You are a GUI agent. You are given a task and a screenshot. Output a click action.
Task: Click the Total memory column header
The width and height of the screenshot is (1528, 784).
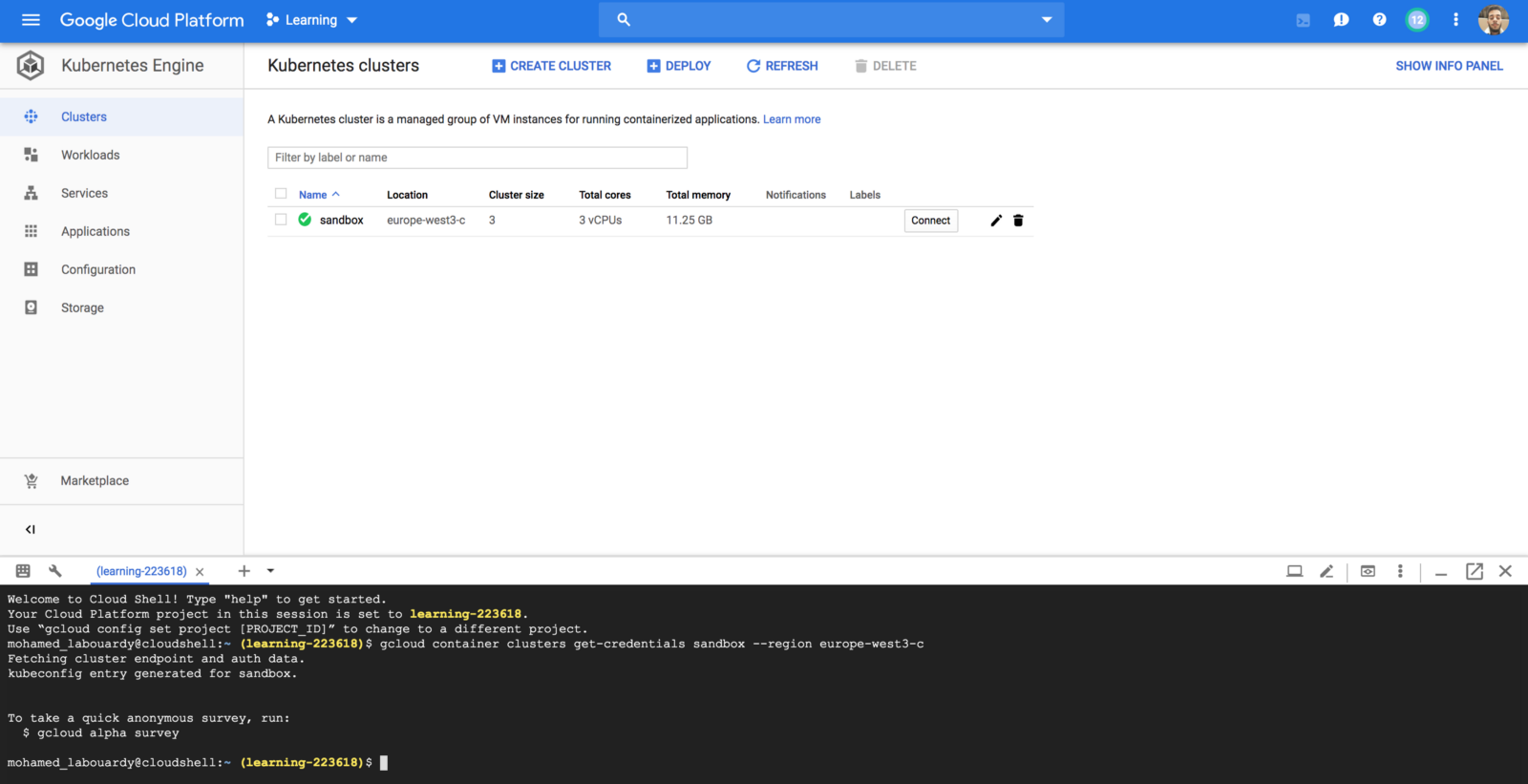(698, 195)
